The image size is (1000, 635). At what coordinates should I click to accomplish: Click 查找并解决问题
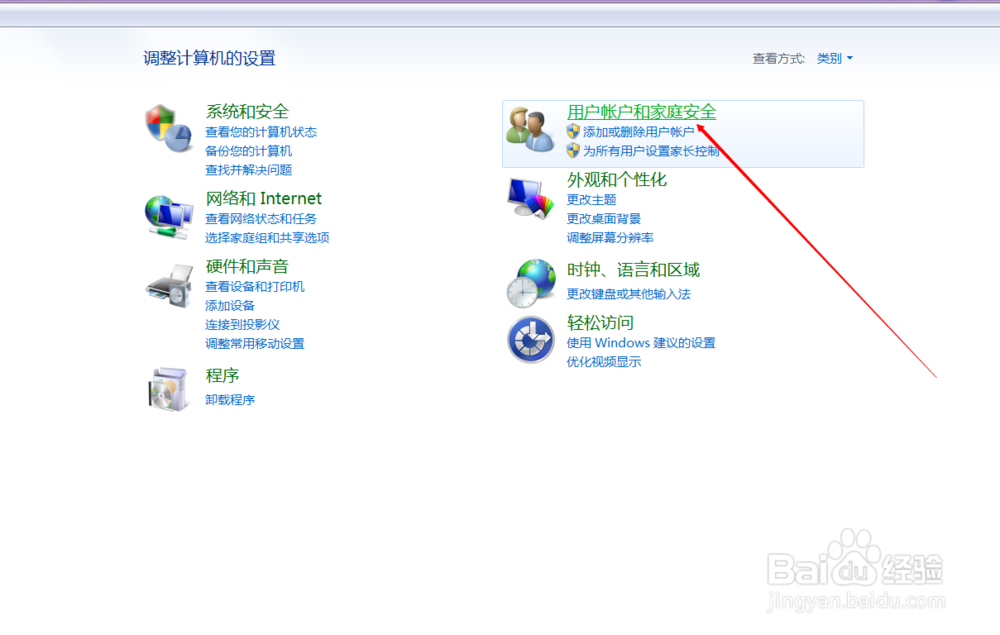point(251,170)
